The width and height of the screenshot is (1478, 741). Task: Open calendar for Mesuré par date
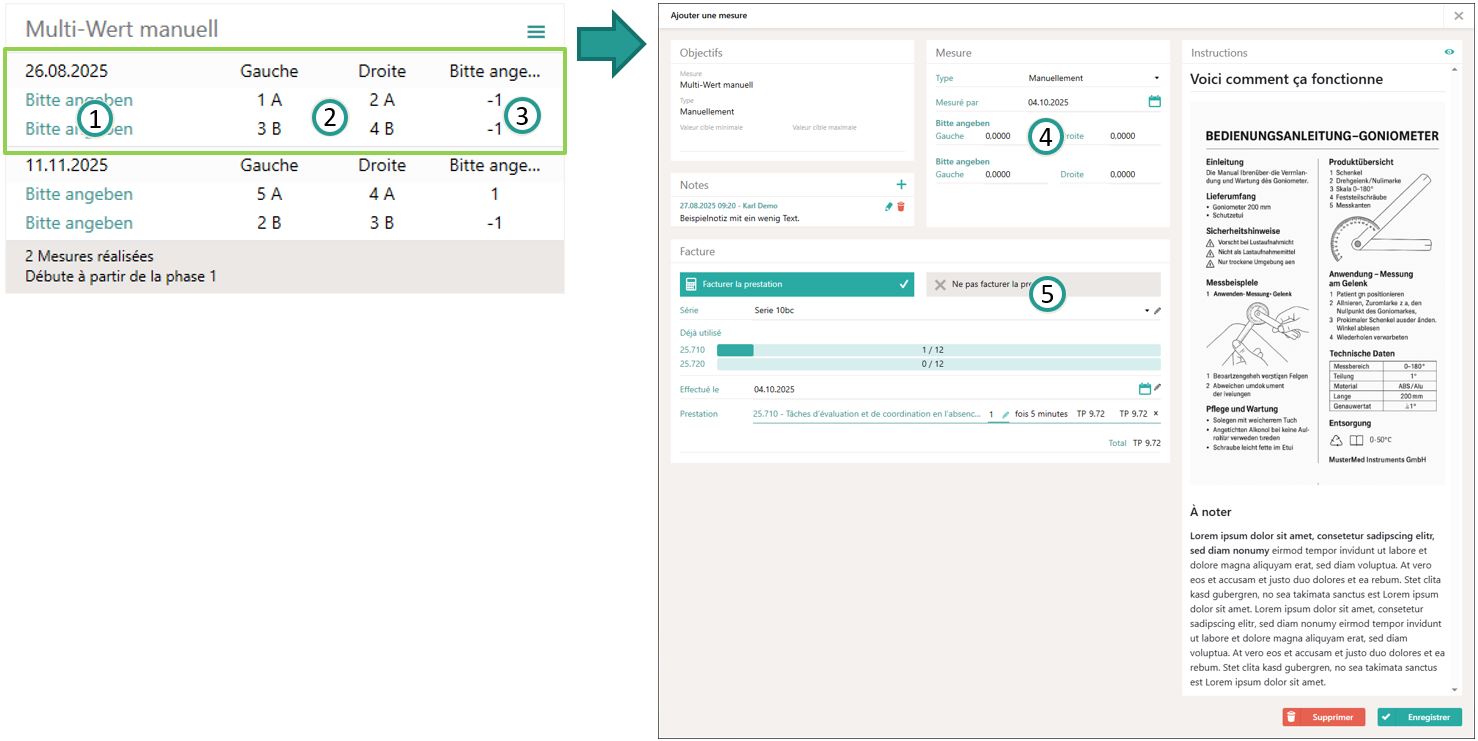[x=1154, y=102]
